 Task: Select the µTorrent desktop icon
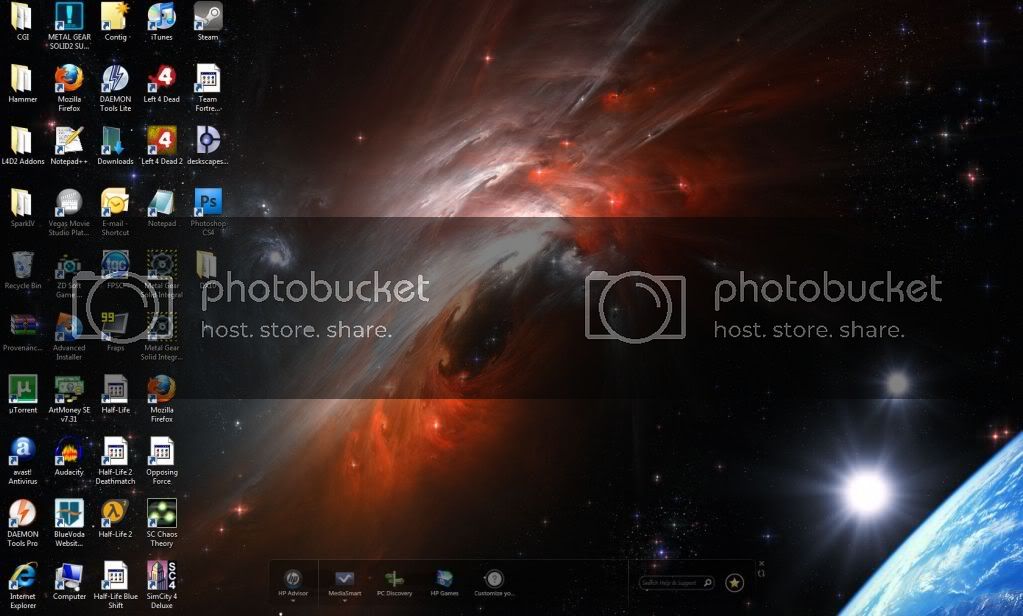pyautogui.click(x=21, y=388)
